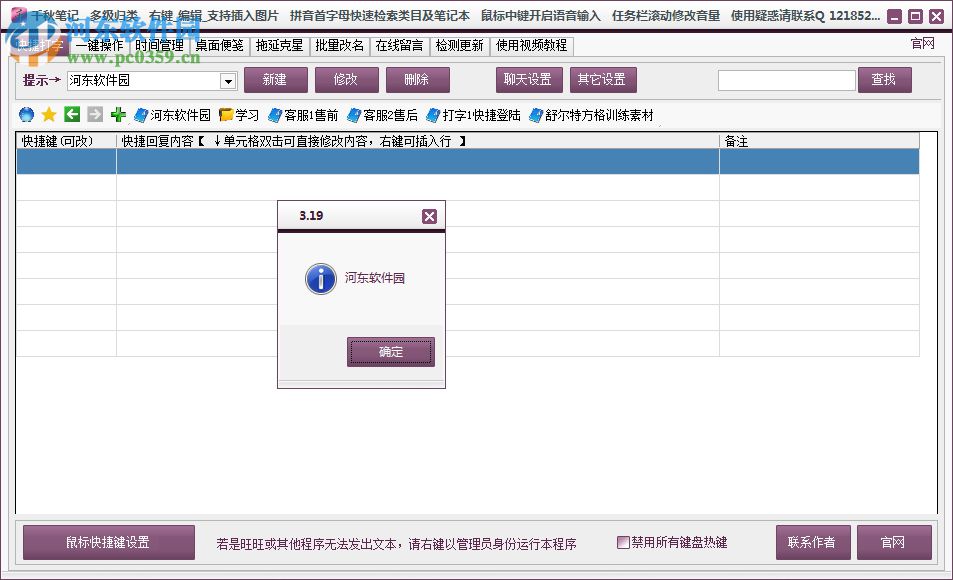Open the 聊天设置 panel
Screen dimensions: 953x580
[x=528, y=79]
